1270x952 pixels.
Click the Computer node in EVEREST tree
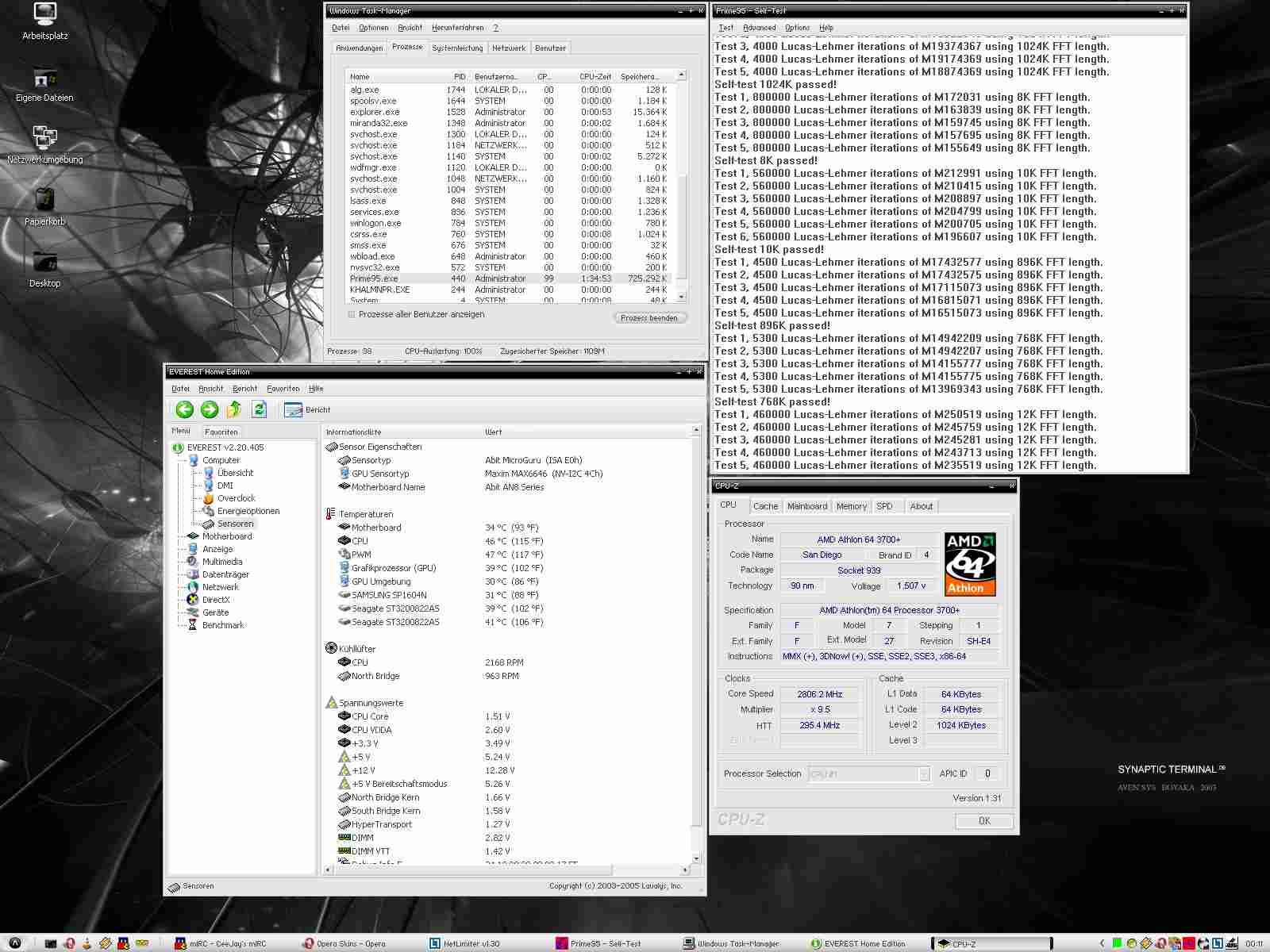pos(221,460)
